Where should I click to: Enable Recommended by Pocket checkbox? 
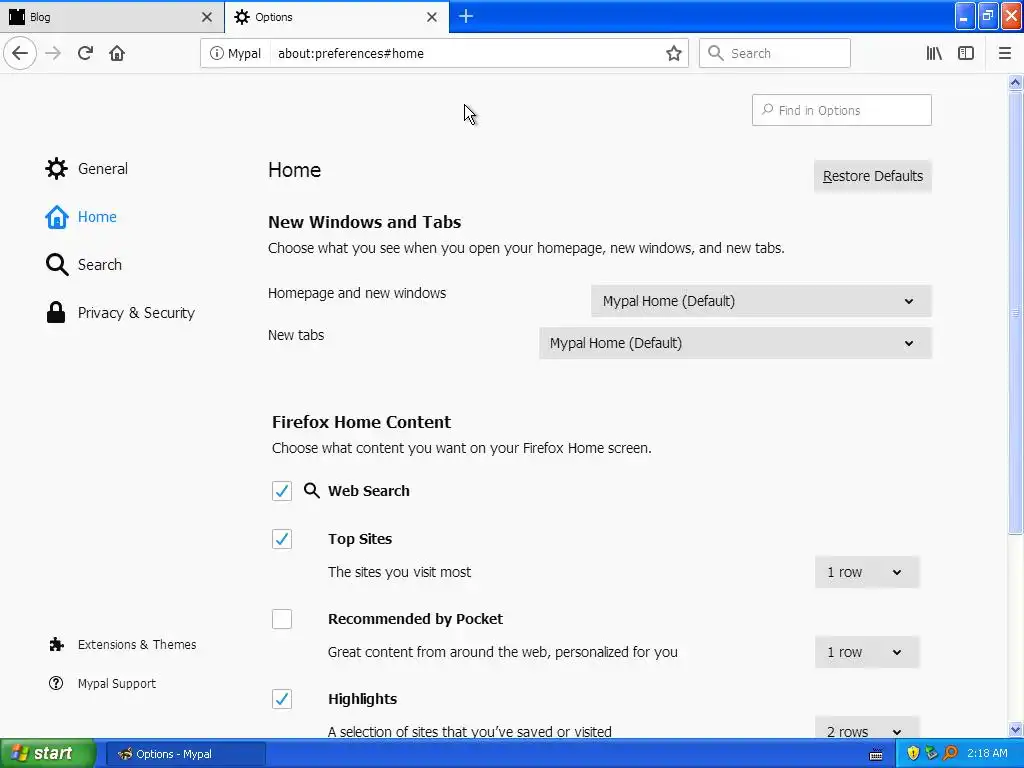[281, 619]
